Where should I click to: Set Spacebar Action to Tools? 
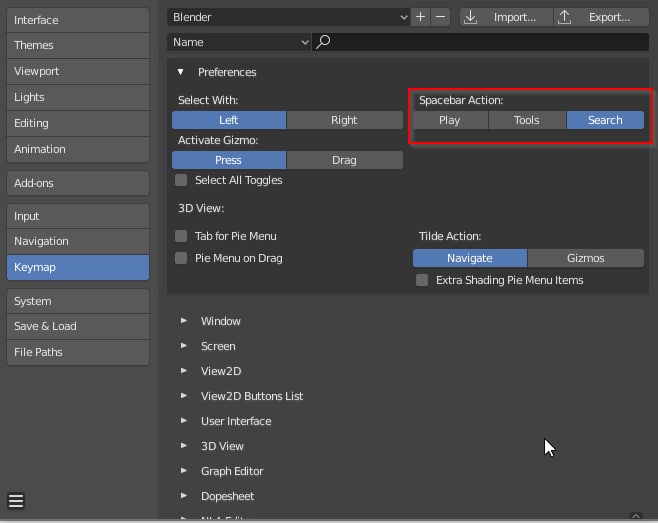click(x=527, y=120)
